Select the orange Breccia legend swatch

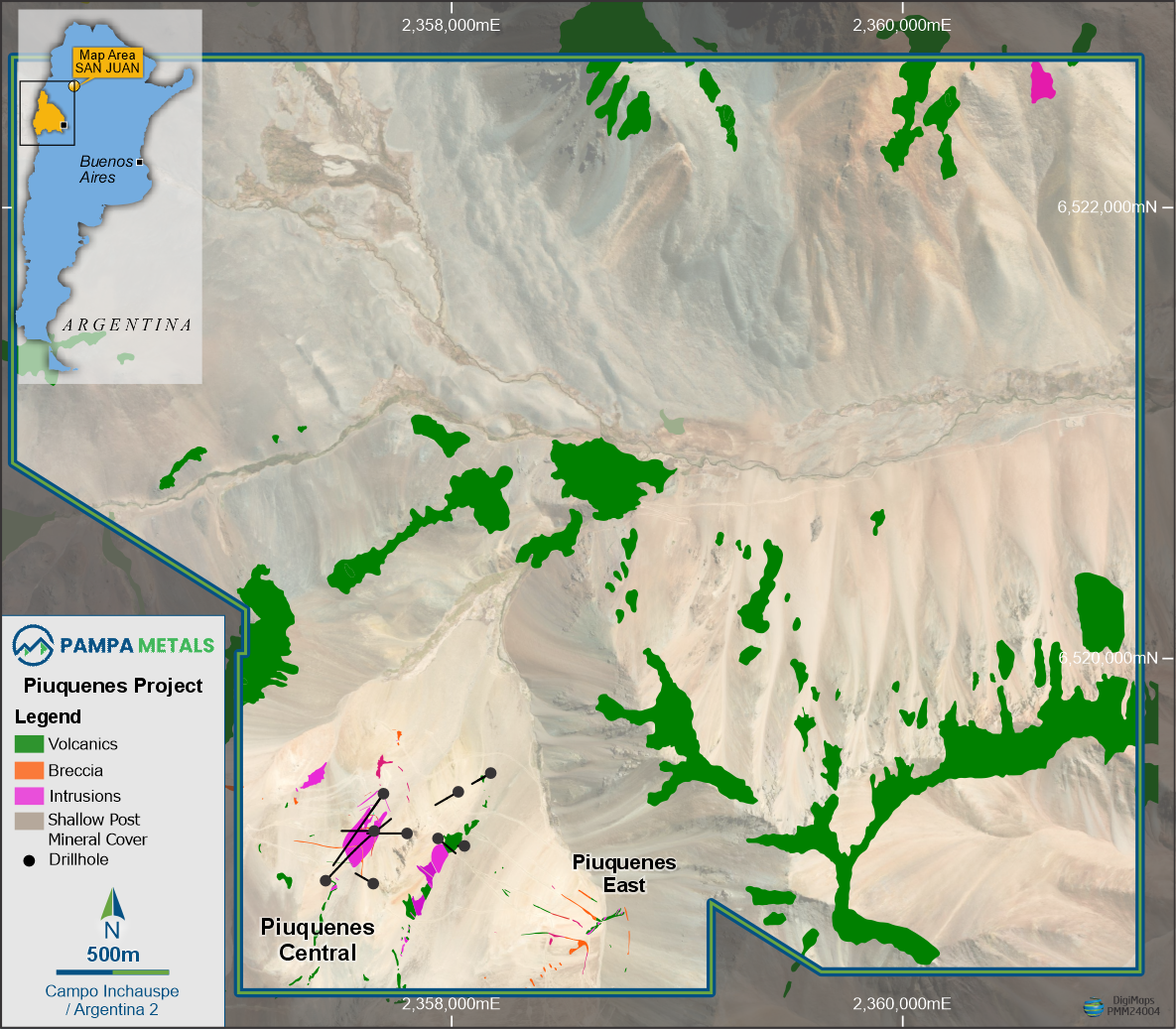click(29, 770)
